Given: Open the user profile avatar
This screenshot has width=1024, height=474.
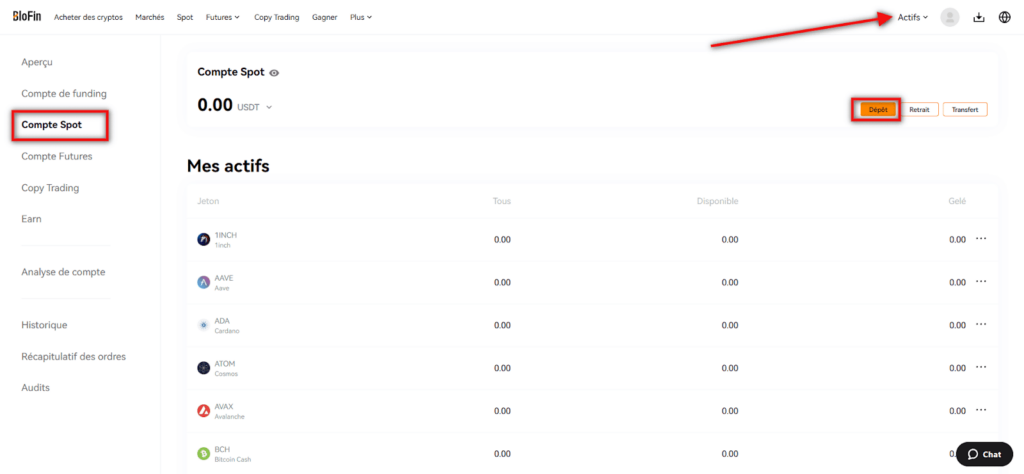Looking at the screenshot, I should (x=950, y=17).
